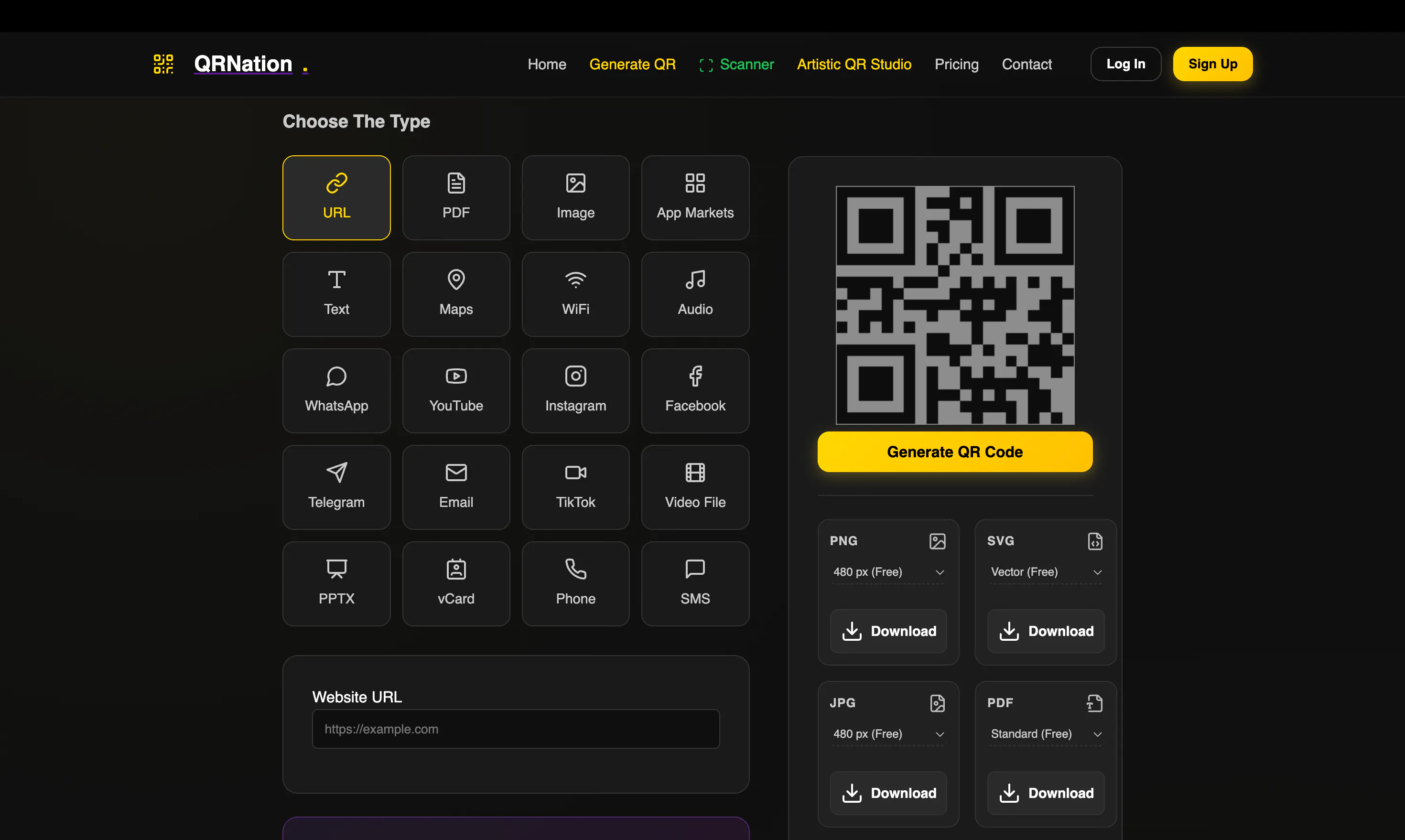Viewport: 1405px width, 840px height.
Task: Click the PDF file format icon
Action: click(1095, 703)
